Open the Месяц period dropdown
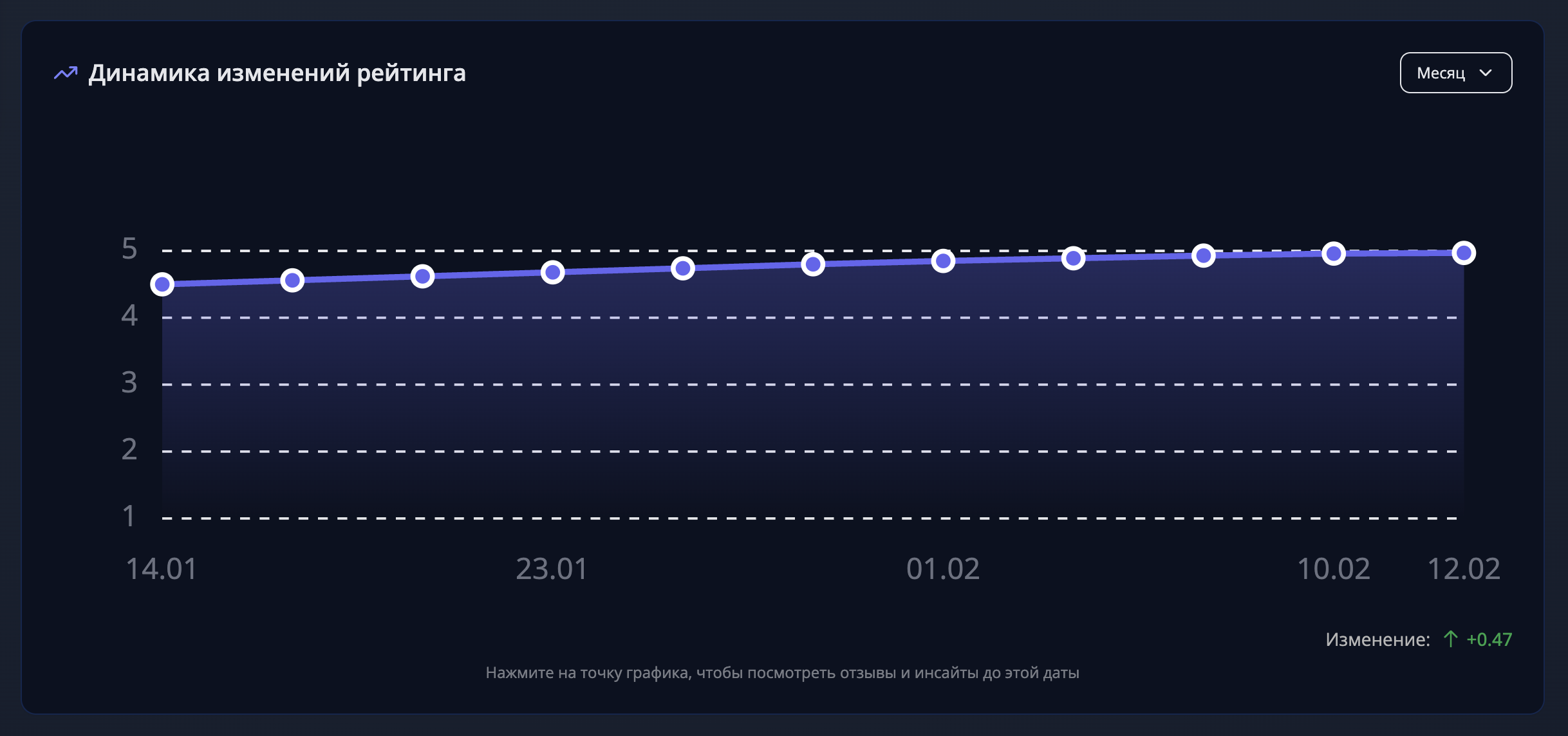1568x736 pixels. [x=1455, y=73]
